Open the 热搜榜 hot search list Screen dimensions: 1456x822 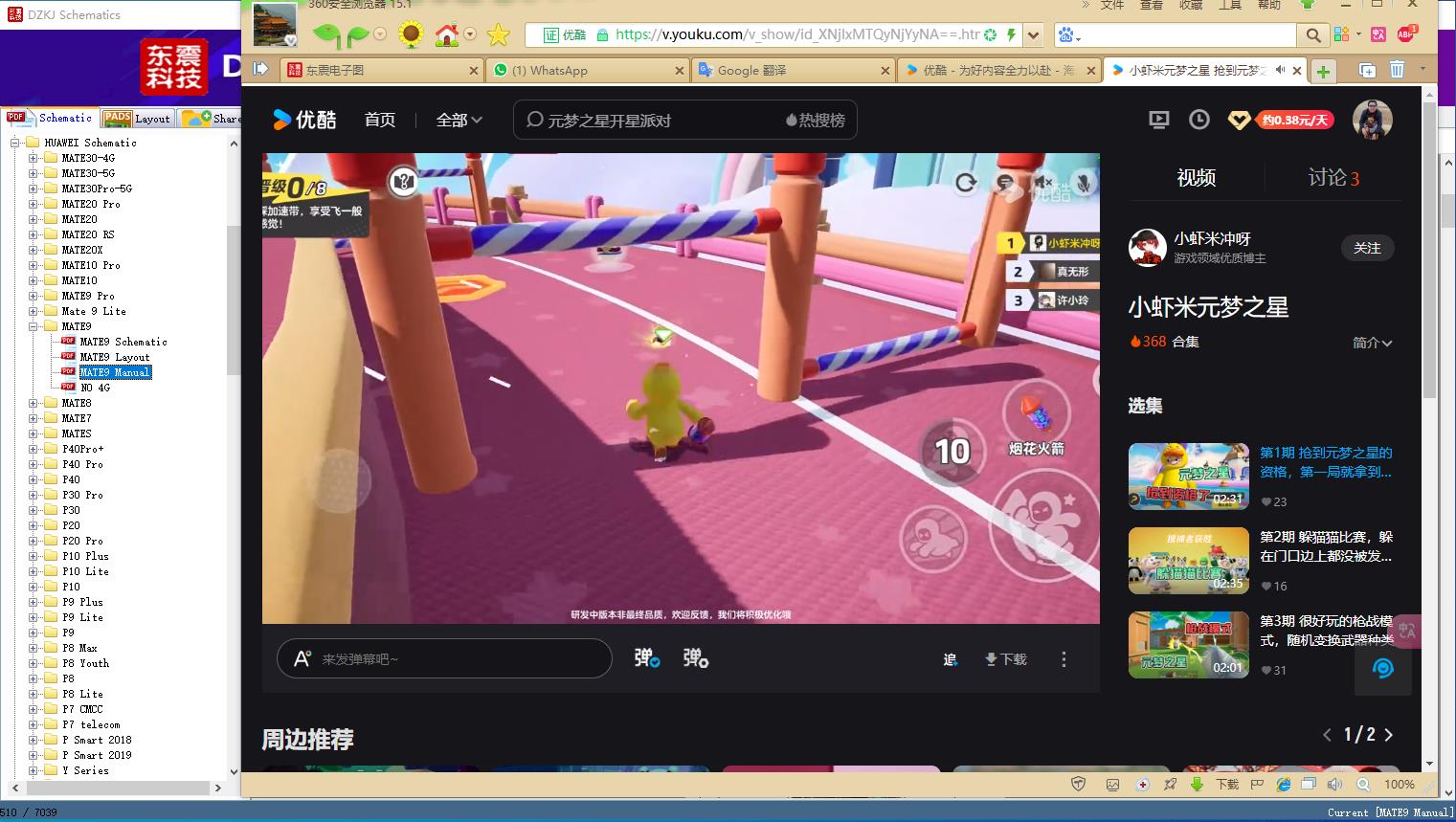click(x=816, y=120)
